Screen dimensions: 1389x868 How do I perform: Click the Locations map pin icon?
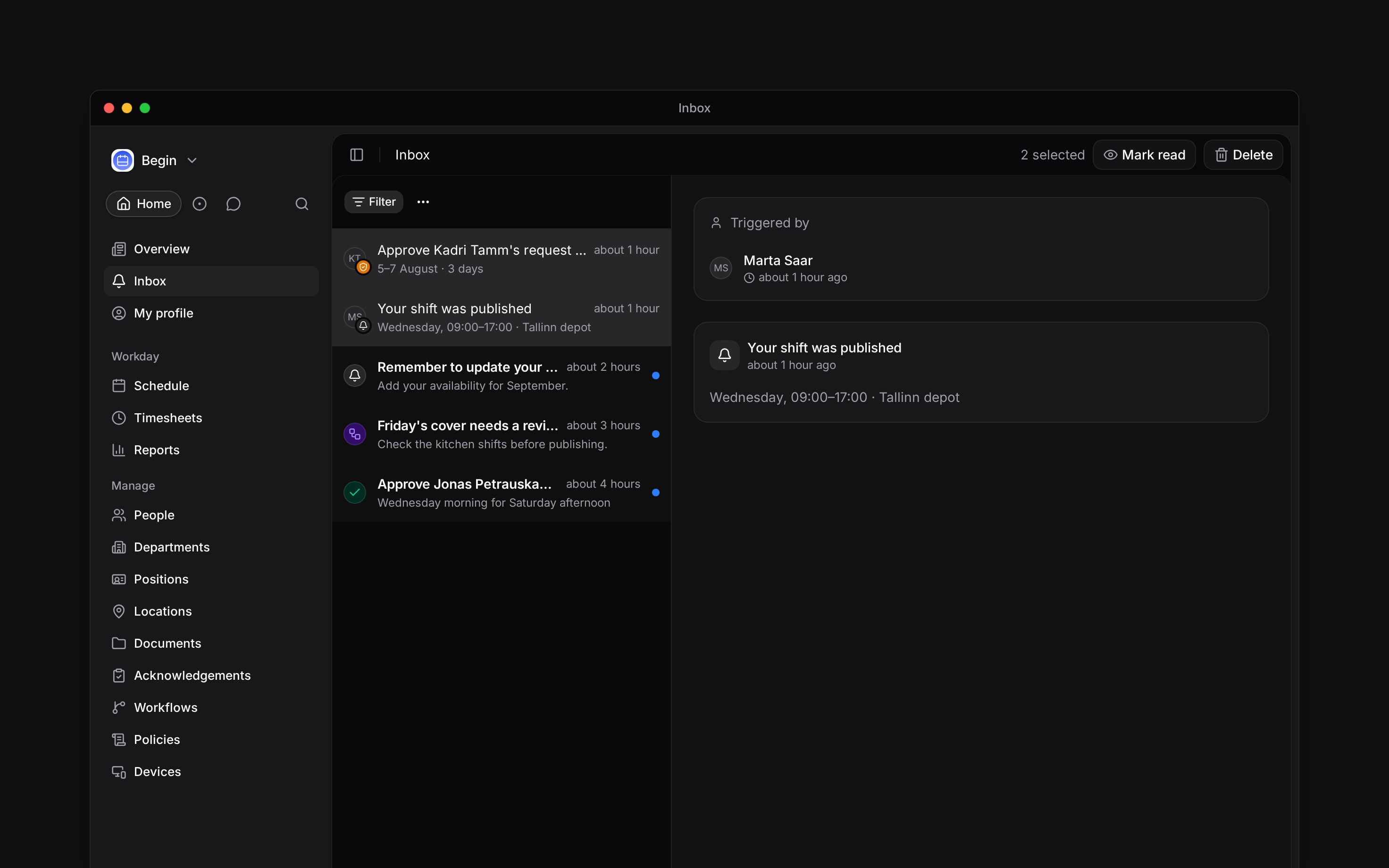click(119, 611)
